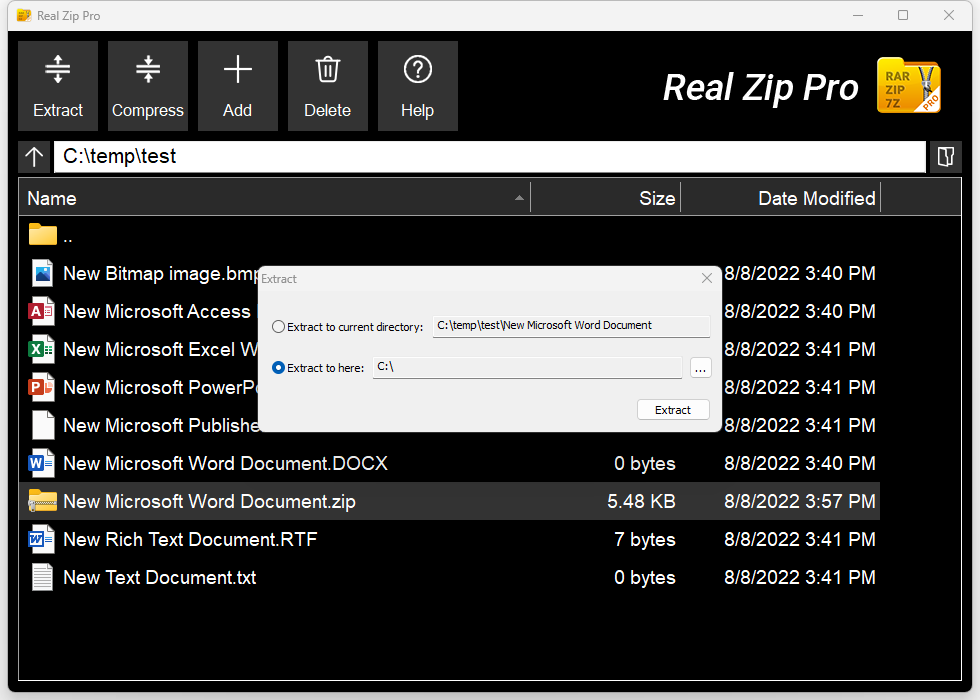Select the Microsoft Excel file icon
Image resolution: width=980 pixels, height=700 pixels.
pyautogui.click(x=42, y=349)
